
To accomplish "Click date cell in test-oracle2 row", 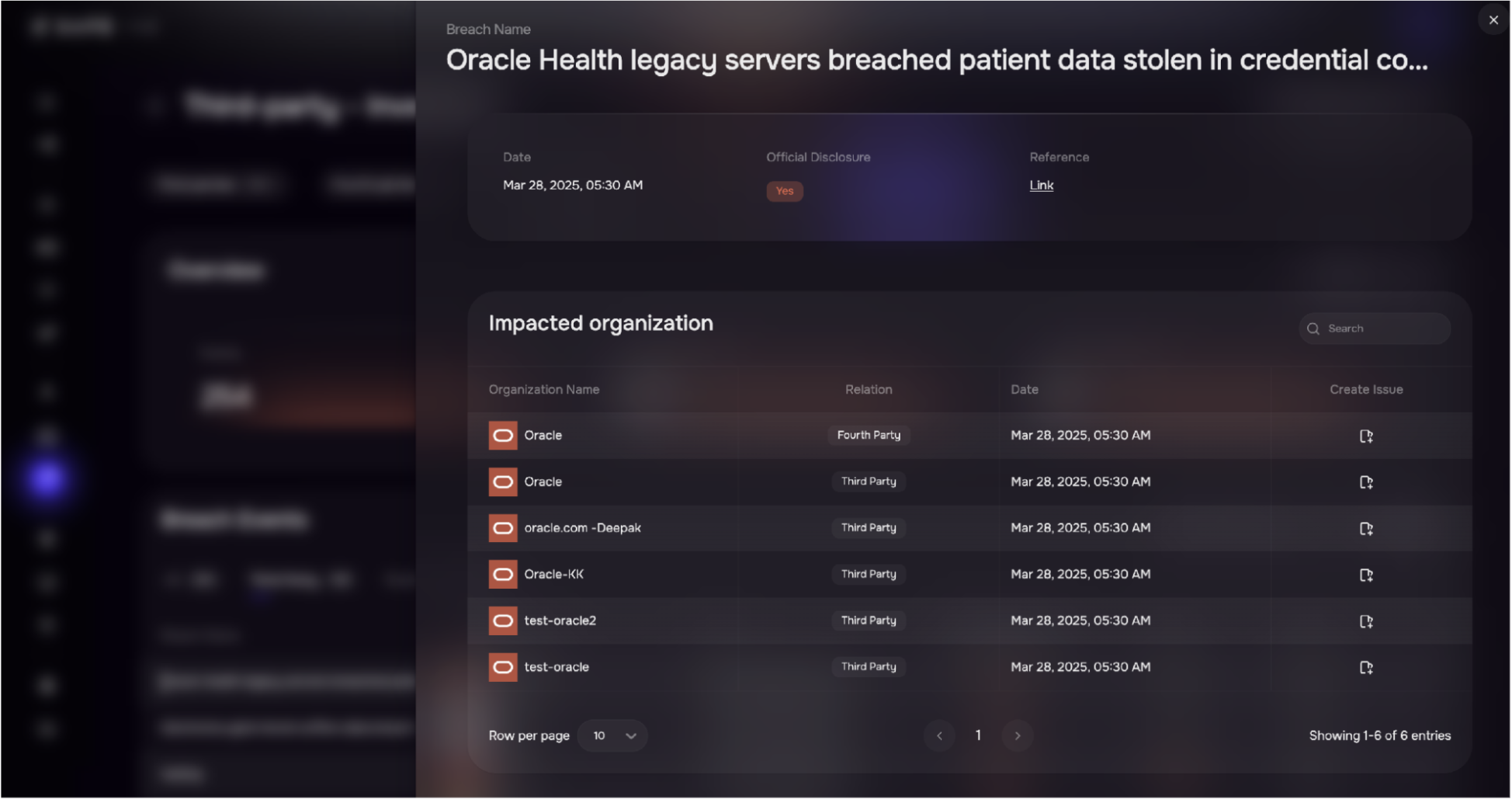I will (x=1080, y=620).
